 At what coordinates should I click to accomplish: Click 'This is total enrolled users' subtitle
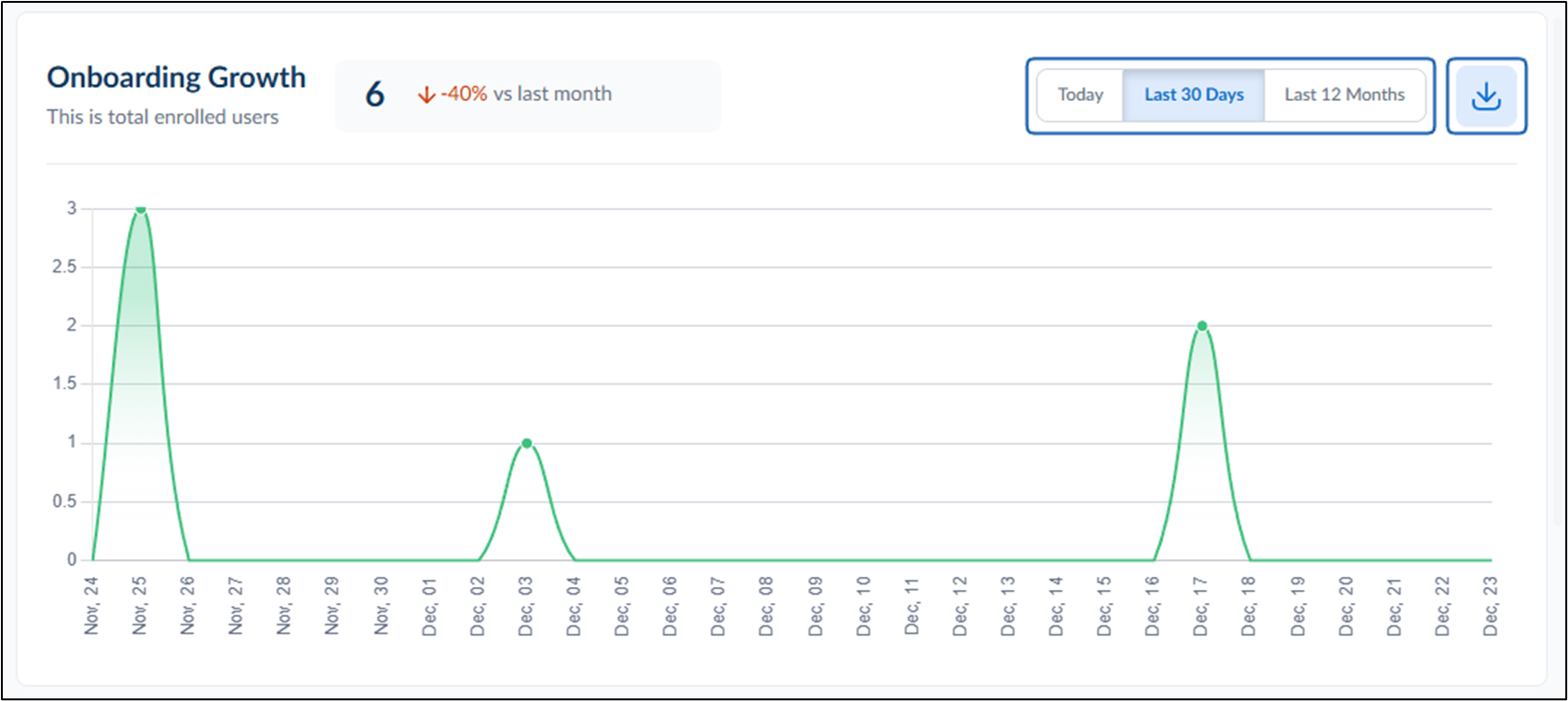click(x=163, y=117)
